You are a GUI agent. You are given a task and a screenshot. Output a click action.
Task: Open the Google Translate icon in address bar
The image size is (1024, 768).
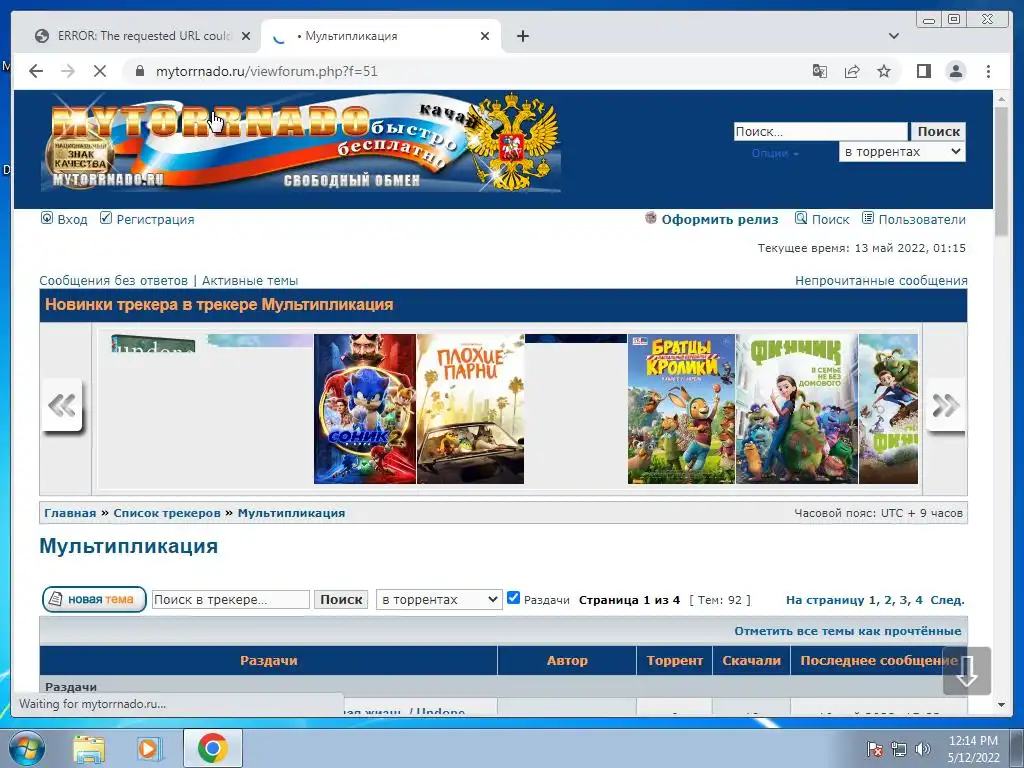(x=820, y=71)
